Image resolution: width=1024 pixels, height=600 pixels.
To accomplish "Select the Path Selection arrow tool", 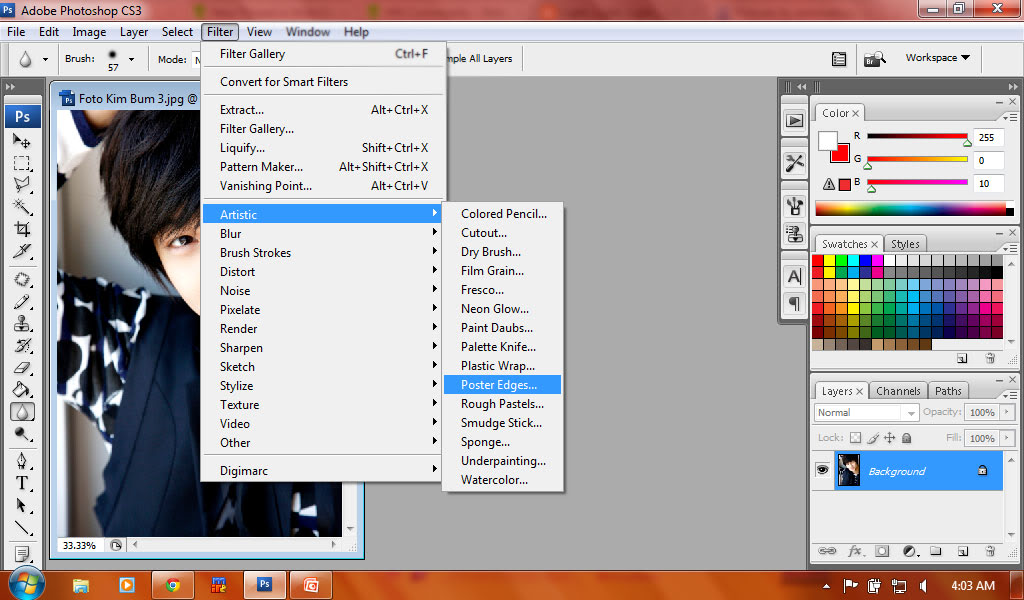I will point(22,505).
